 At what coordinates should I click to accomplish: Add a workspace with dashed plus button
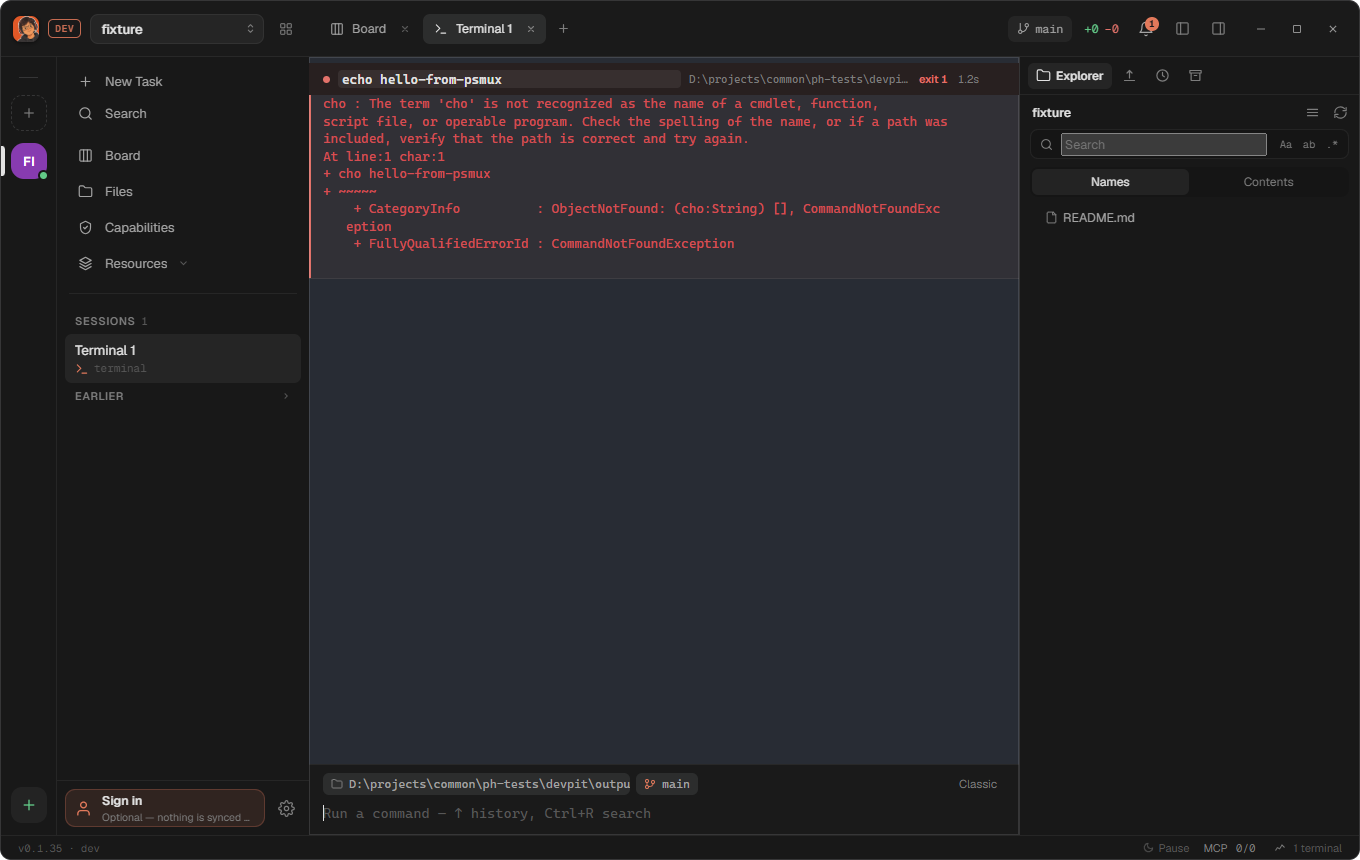[29, 113]
